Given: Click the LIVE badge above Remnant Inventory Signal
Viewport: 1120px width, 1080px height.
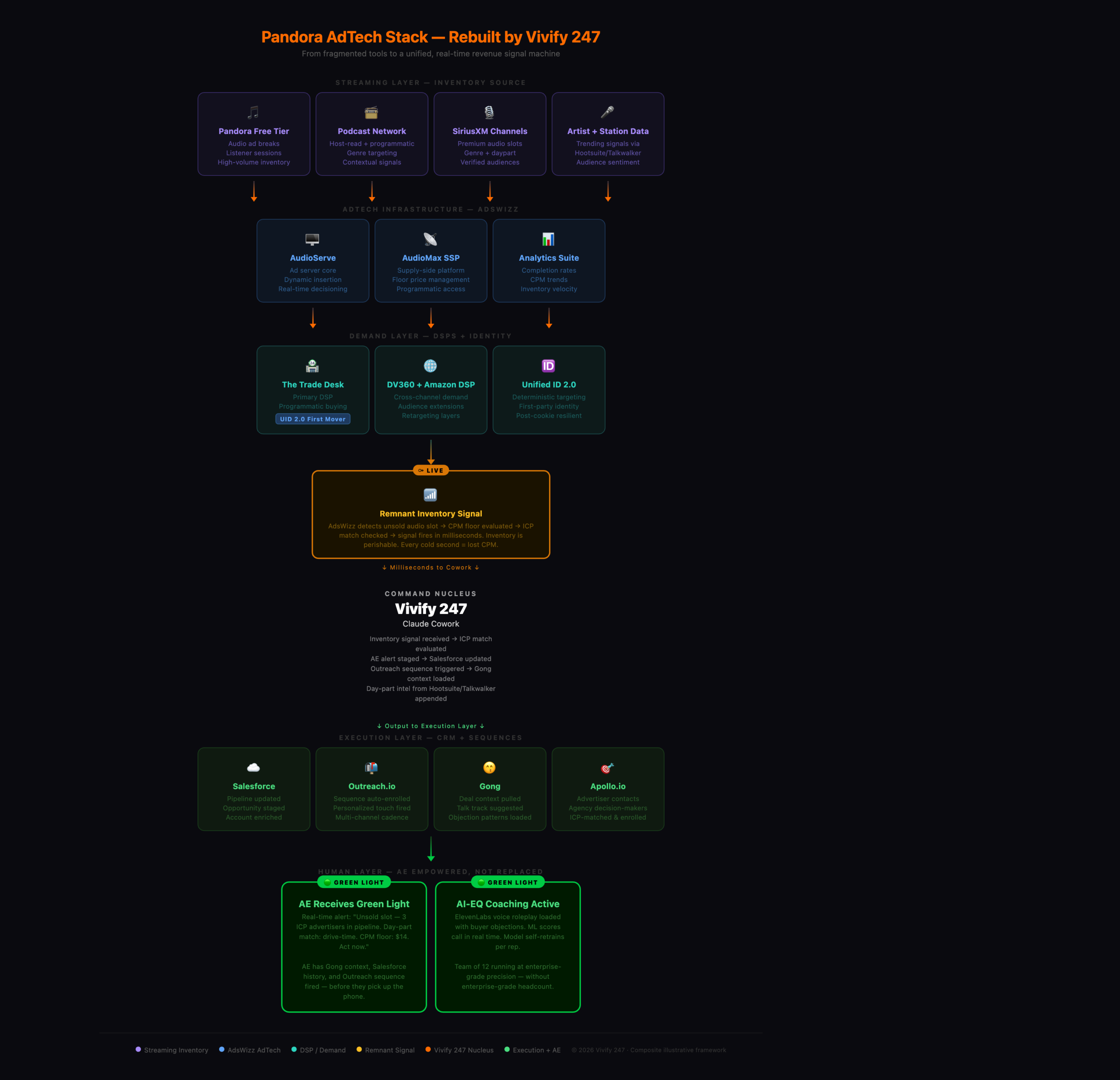Looking at the screenshot, I should [431, 470].
